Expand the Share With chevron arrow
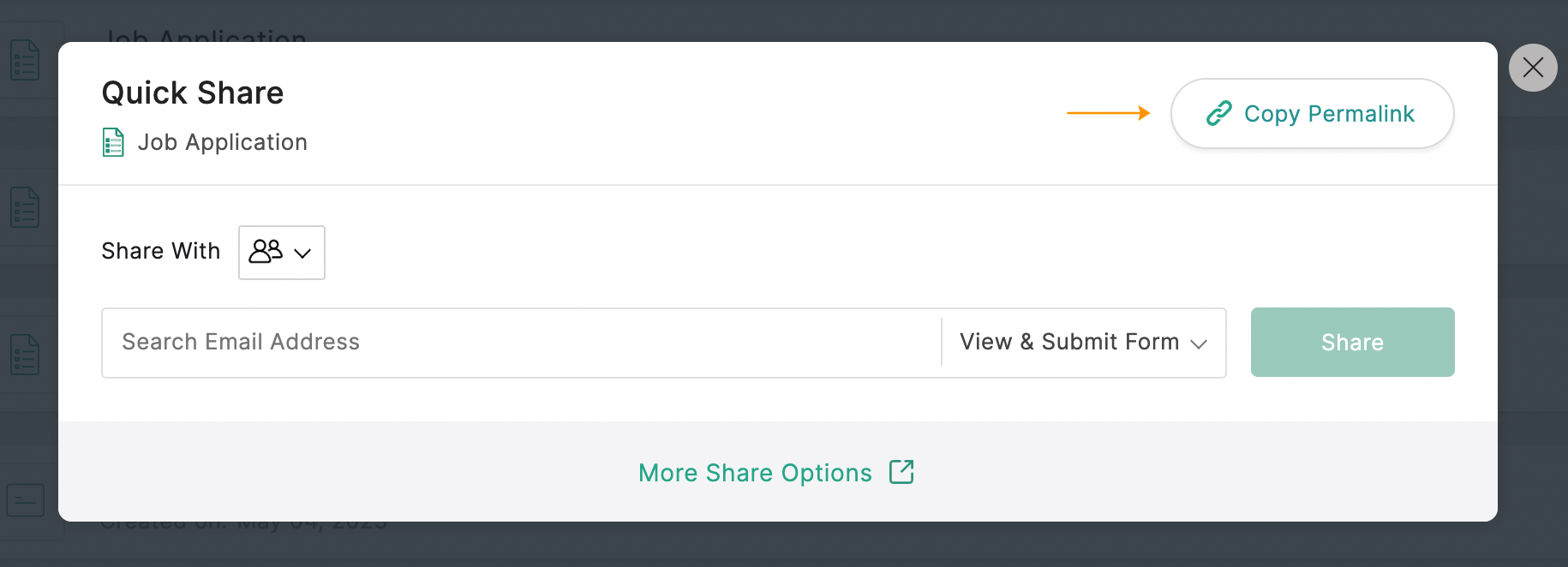Image resolution: width=1568 pixels, height=567 pixels. tap(302, 254)
